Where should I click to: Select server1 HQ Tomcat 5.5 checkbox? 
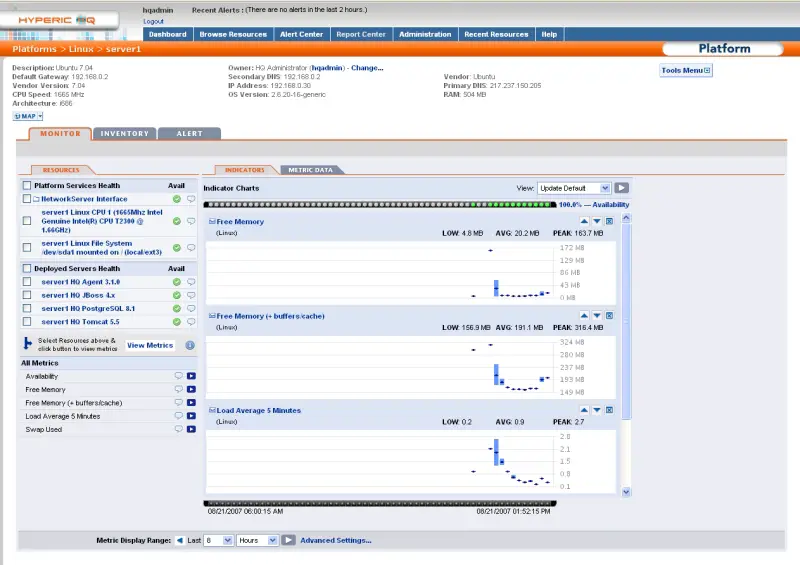tap(27, 321)
